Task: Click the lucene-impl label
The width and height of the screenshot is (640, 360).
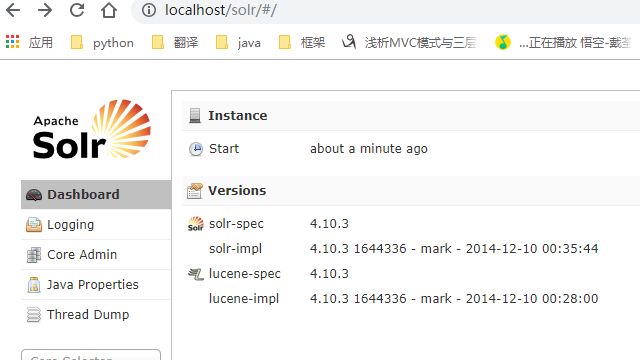Action: point(244,298)
